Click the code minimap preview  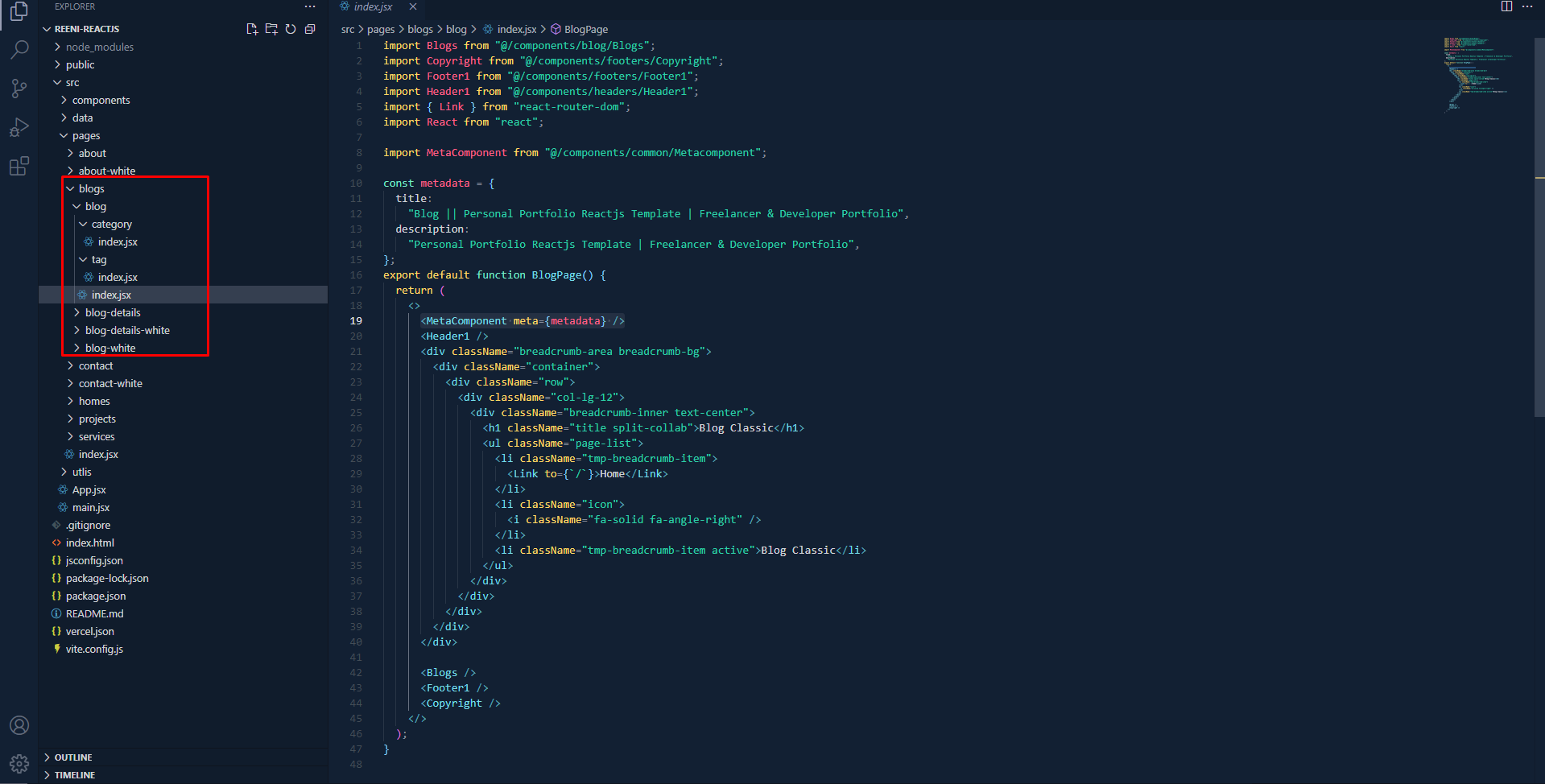tap(1477, 72)
